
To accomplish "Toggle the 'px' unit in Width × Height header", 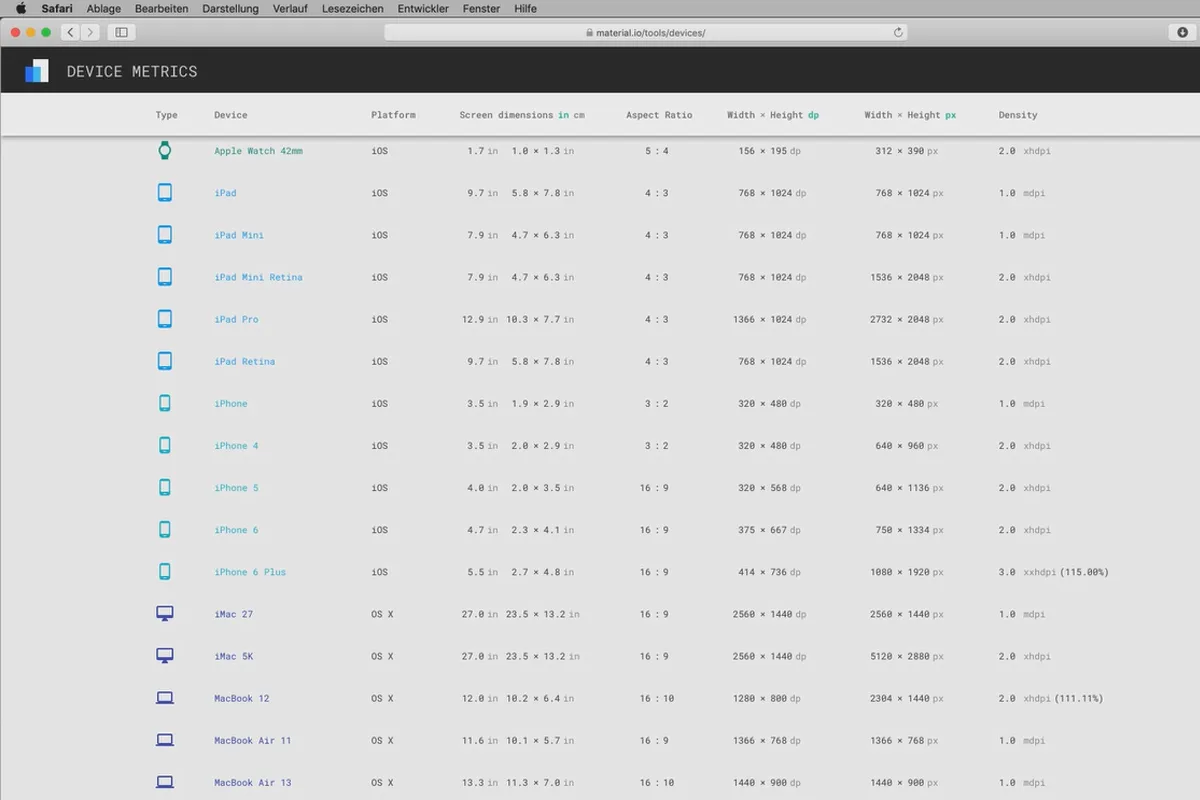I will pos(950,115).
